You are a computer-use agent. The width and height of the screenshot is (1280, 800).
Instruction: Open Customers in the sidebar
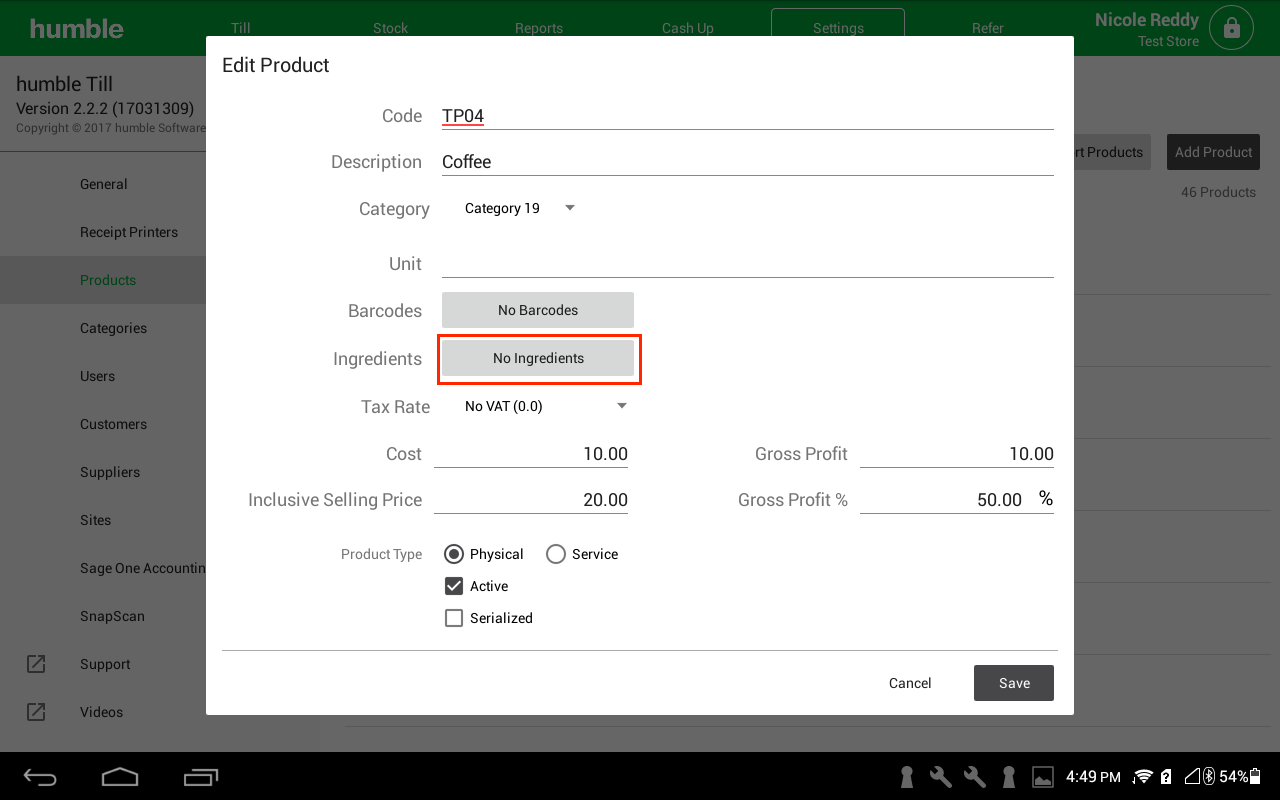coord(103,424)
